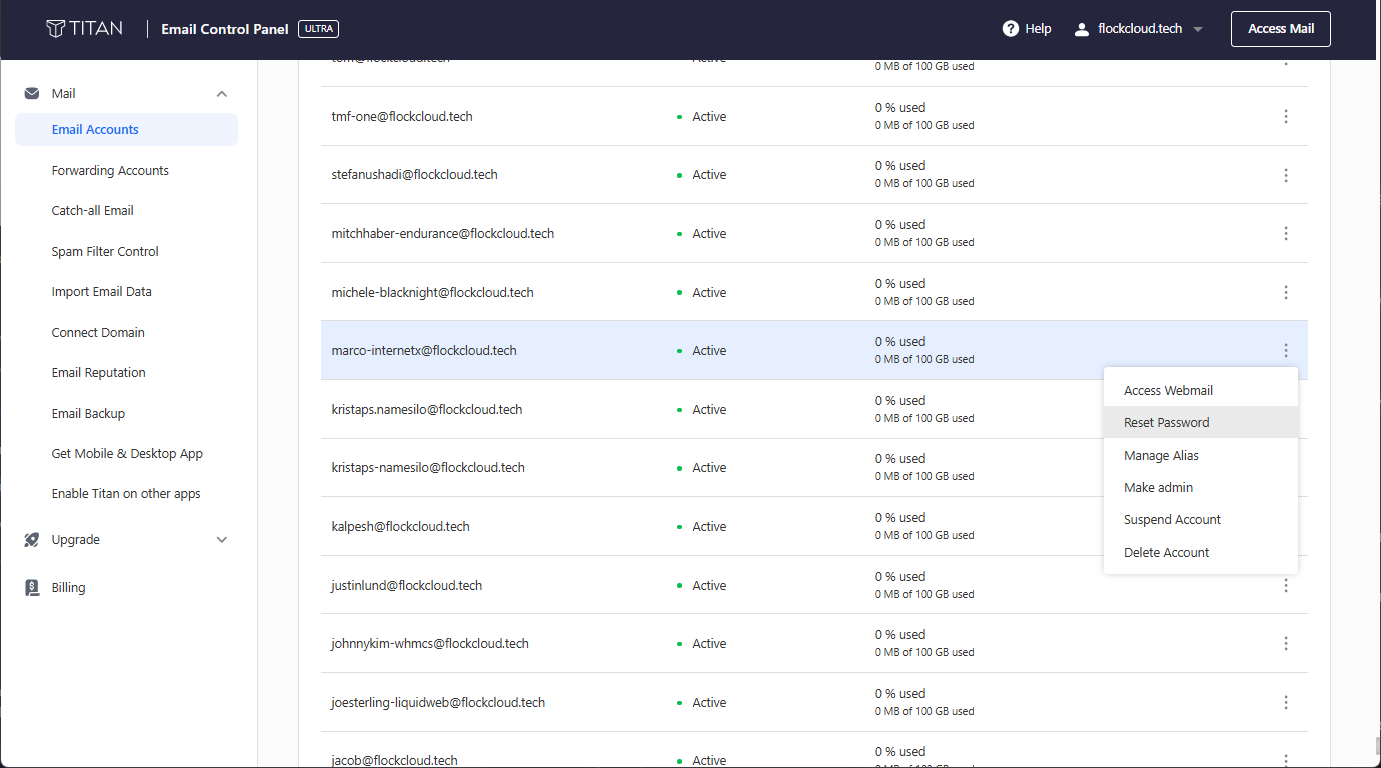Click storage usage for stefanushadi@flockcloud.tech
Viewport: 1381px width, 768px height.
click(x=924, y=175)
